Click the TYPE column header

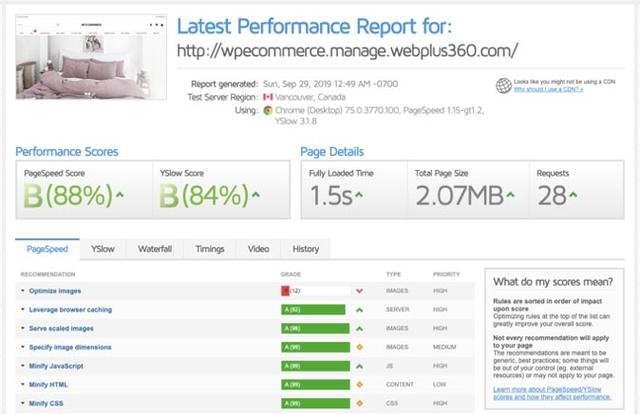[393, 274]
